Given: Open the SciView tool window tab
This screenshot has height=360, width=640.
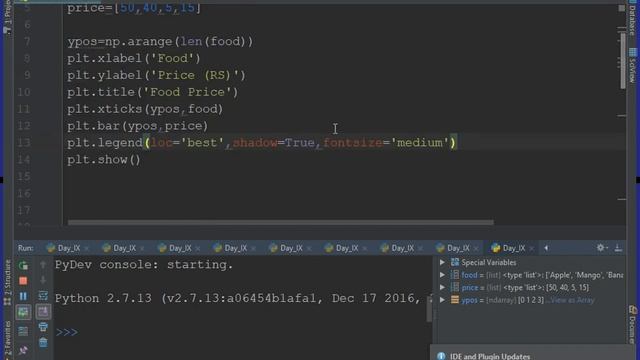Looking at the screenshot, I should click(633, 65).
